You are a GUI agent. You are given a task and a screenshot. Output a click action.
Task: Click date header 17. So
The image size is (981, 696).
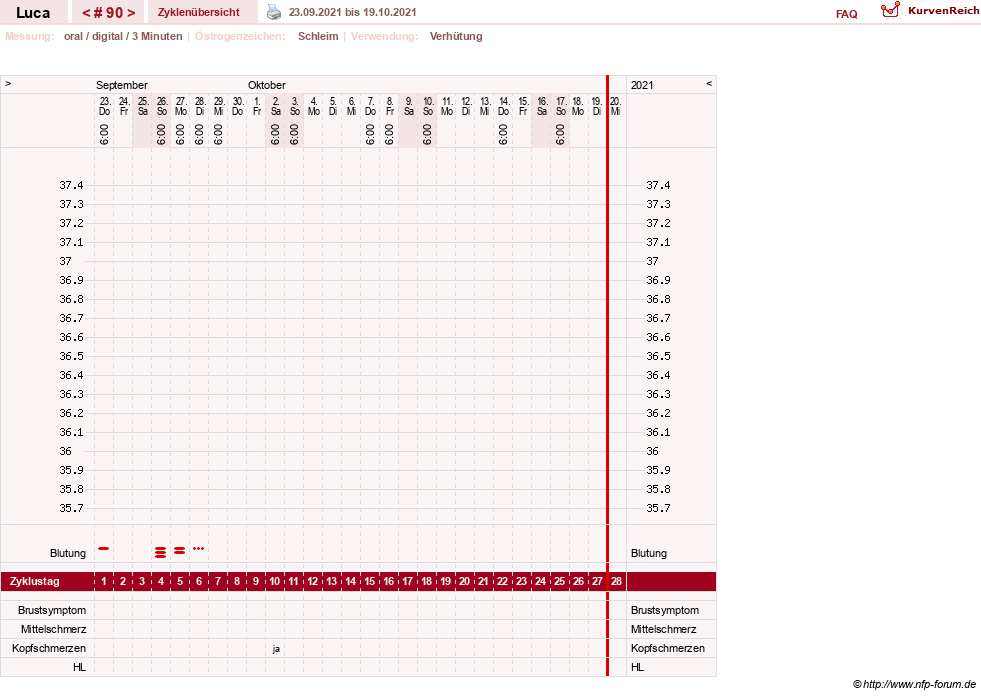tap(561, 106)
